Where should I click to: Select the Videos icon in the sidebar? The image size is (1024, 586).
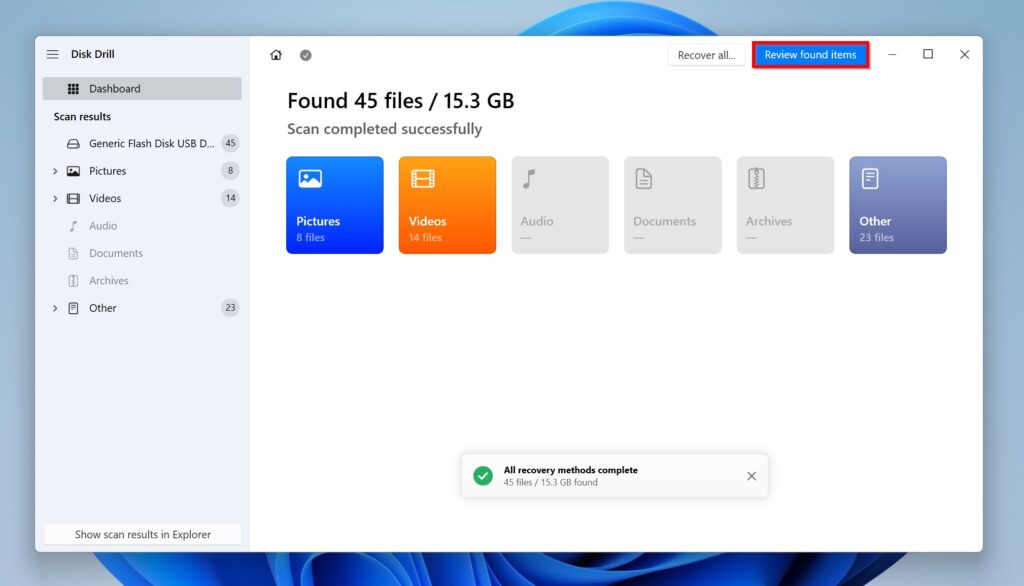pyautogui.click(x=75, y=198)
